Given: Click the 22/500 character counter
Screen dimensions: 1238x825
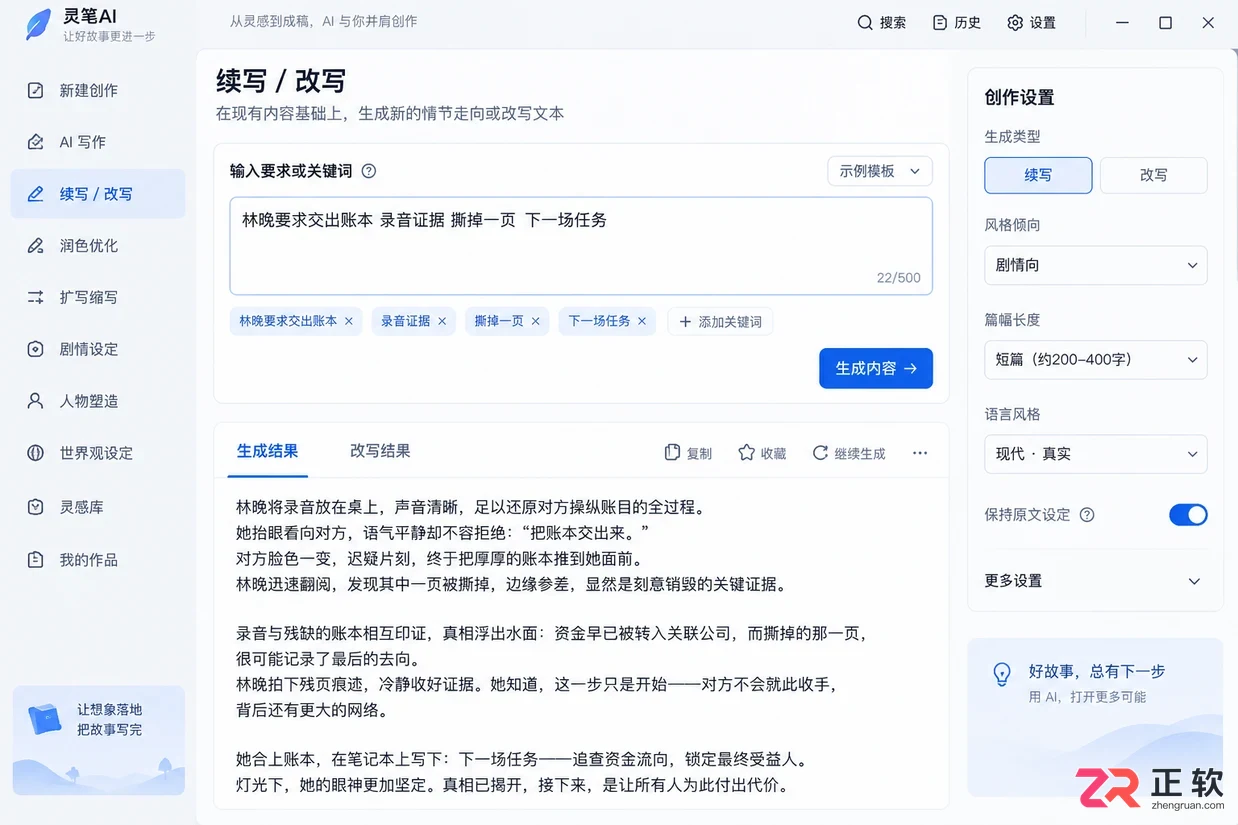Looking at the screenshot, I should (898, 278).
